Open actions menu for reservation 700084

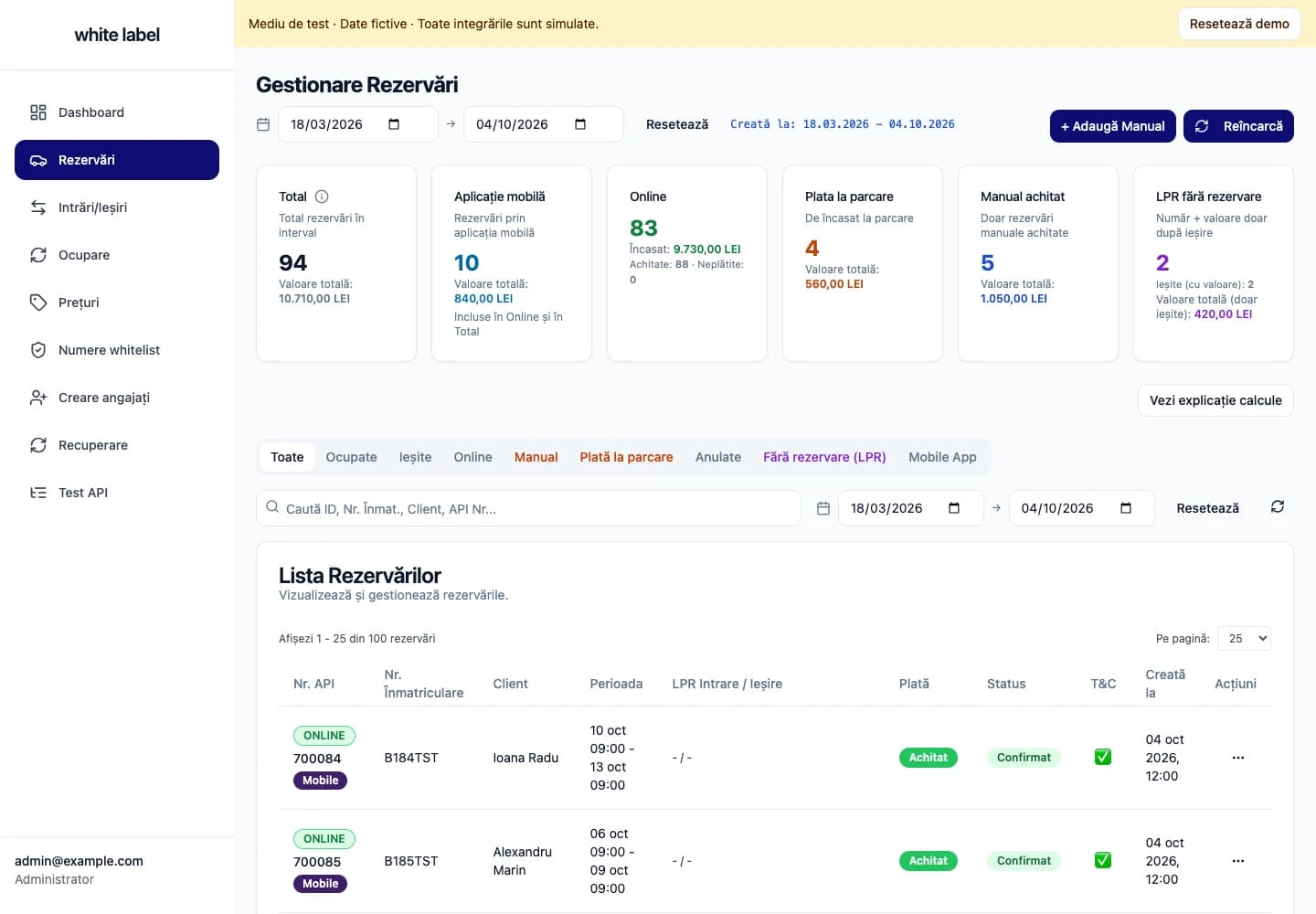[1238, 758]
